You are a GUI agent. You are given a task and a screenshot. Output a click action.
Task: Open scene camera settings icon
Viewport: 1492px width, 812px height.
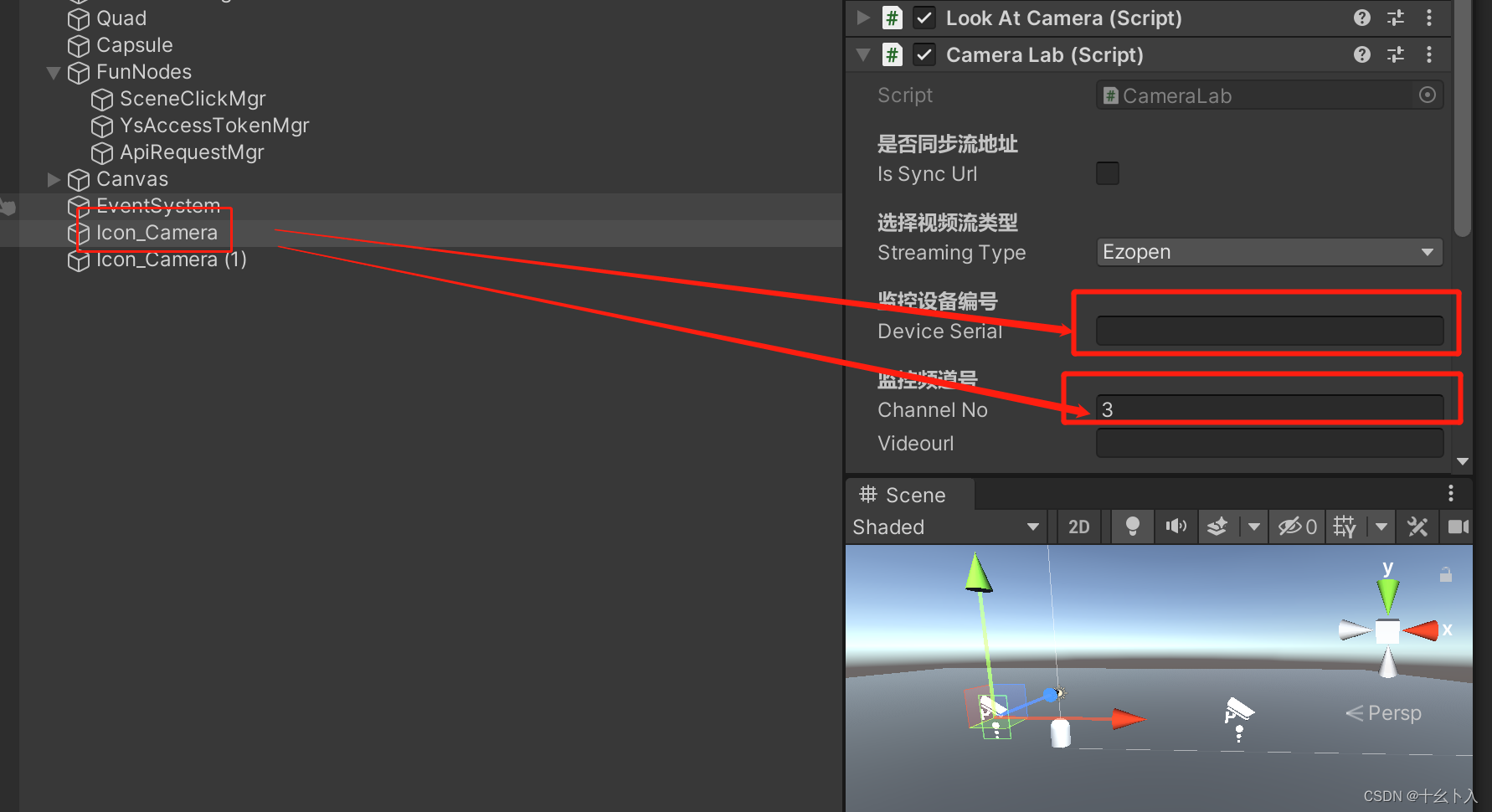coord(1458,527)
